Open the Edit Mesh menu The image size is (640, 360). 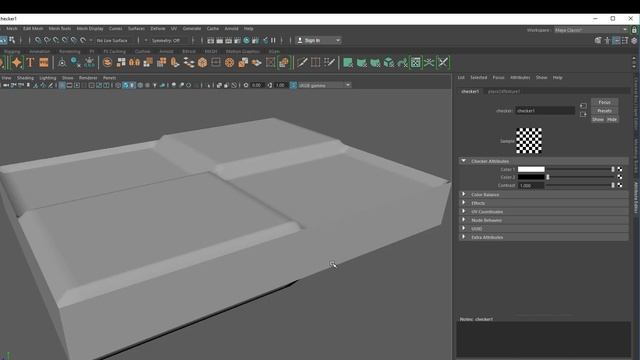tap(33, 29)
